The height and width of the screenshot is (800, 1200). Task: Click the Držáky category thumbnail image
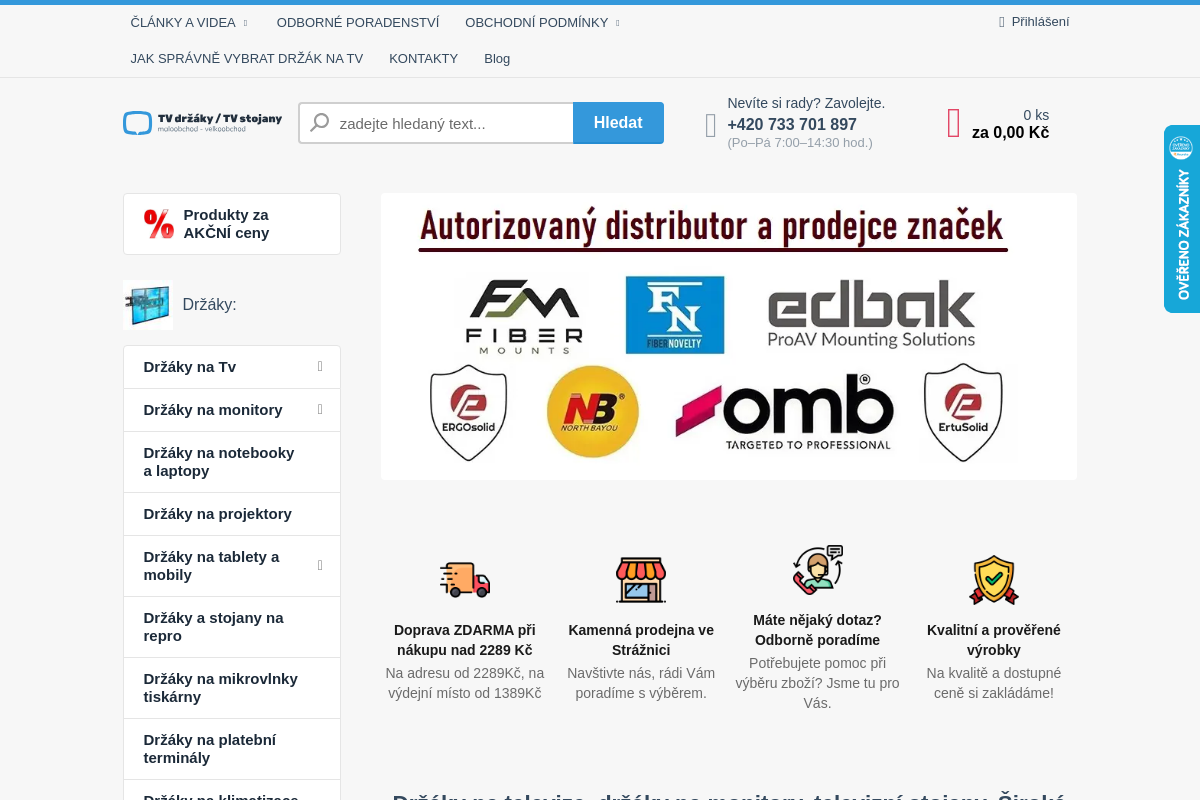pos(148,305)
